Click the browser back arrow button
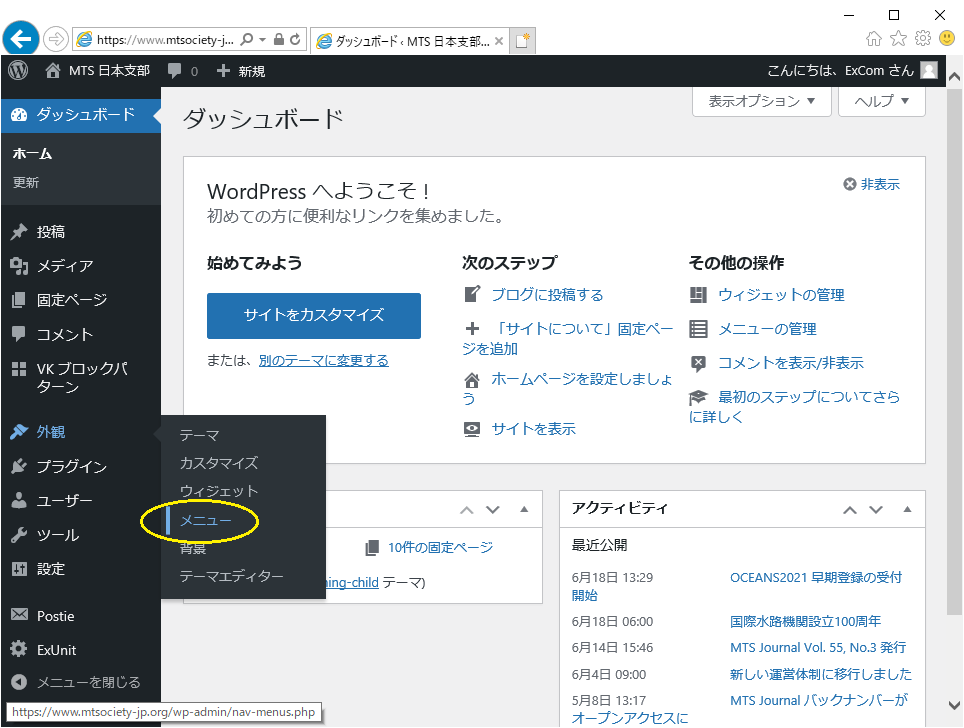Viewport: 964px width, 728px height. click(20, 39)
